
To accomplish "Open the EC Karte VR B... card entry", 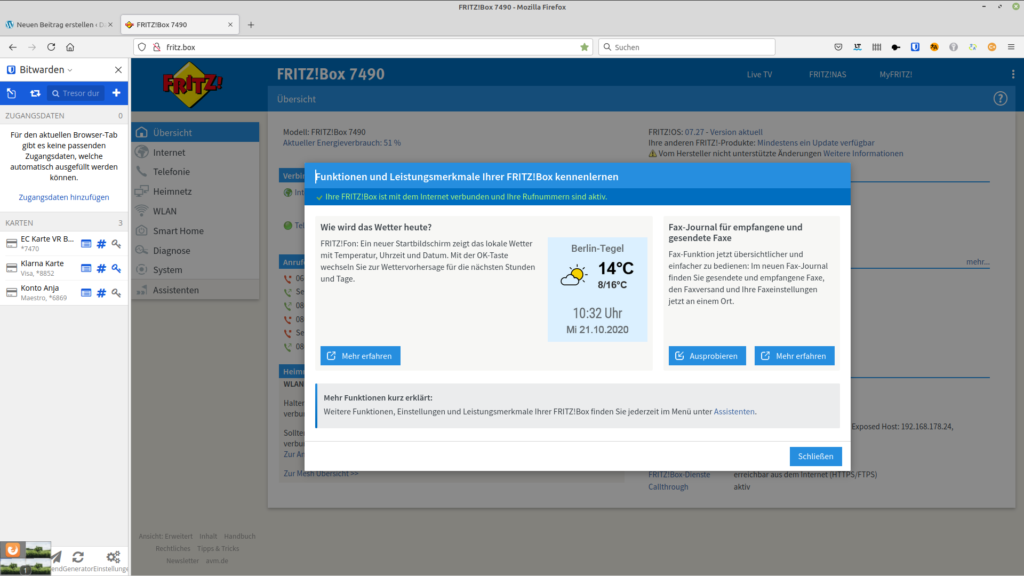I will coord(40,243).
